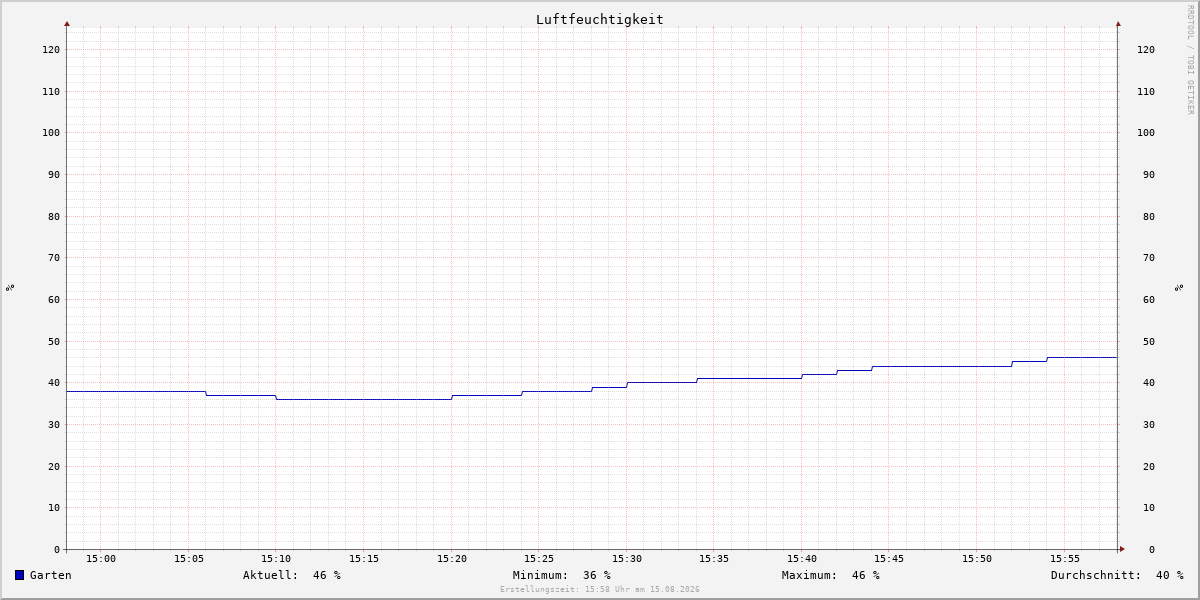Click the RRDTOOL / TOBI OETIKER watermark
This screenshot has height=600, width=1200.
pyautogui.click(x=1190, y=60)
